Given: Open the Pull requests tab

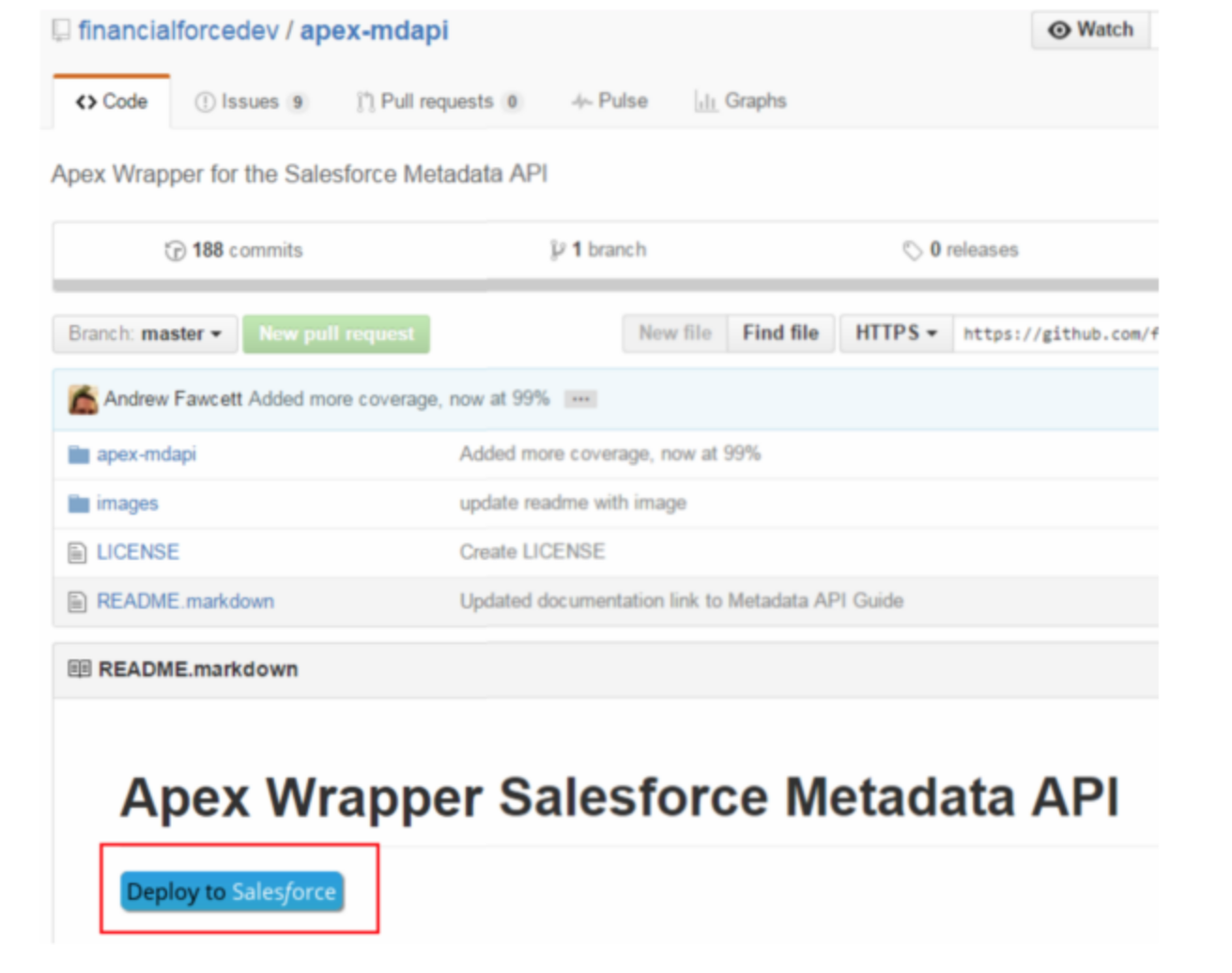Looking at the screenshot, I should pos(437,101).
